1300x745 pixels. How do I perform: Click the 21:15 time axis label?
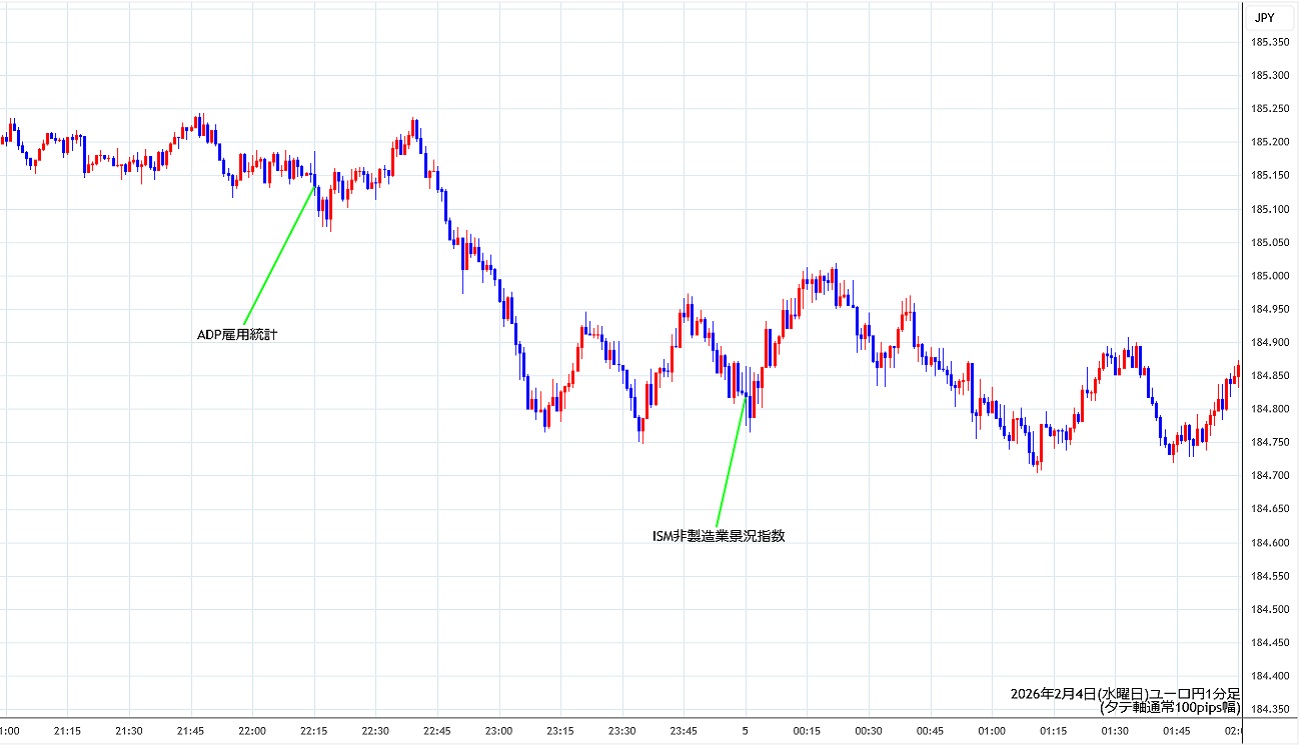pos(68,731)
